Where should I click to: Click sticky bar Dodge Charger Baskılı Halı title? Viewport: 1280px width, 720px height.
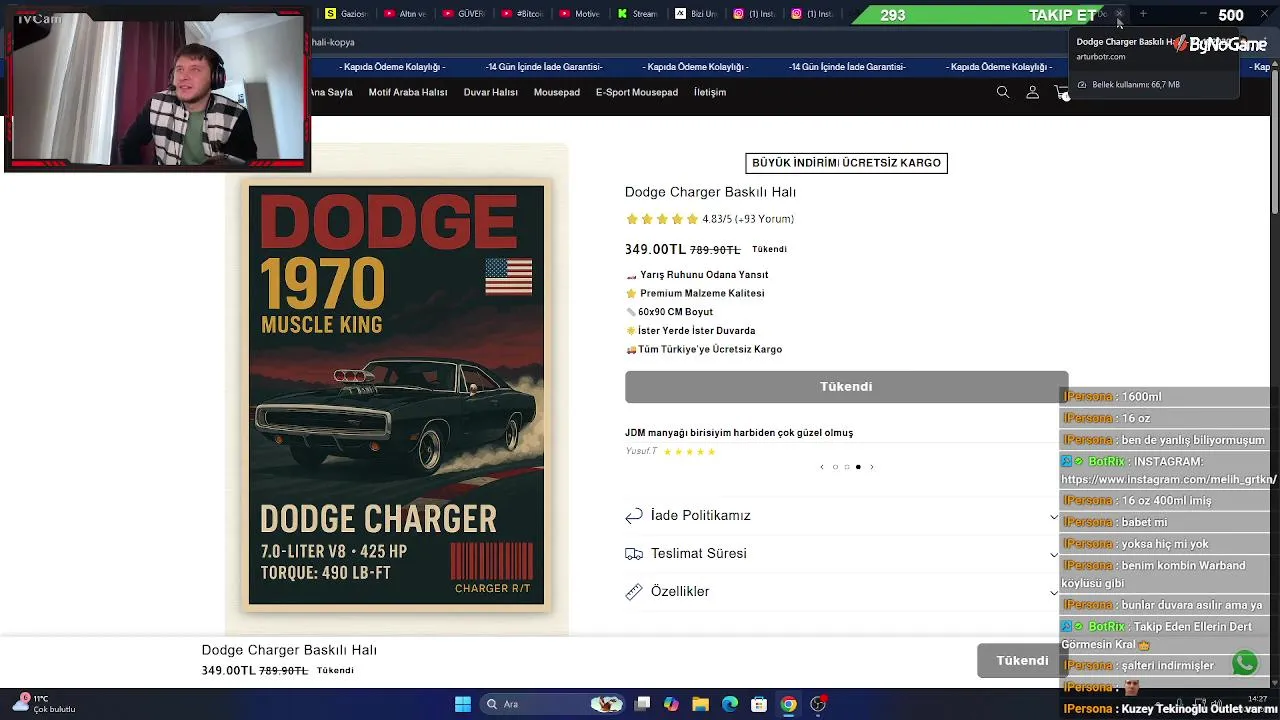289,650
